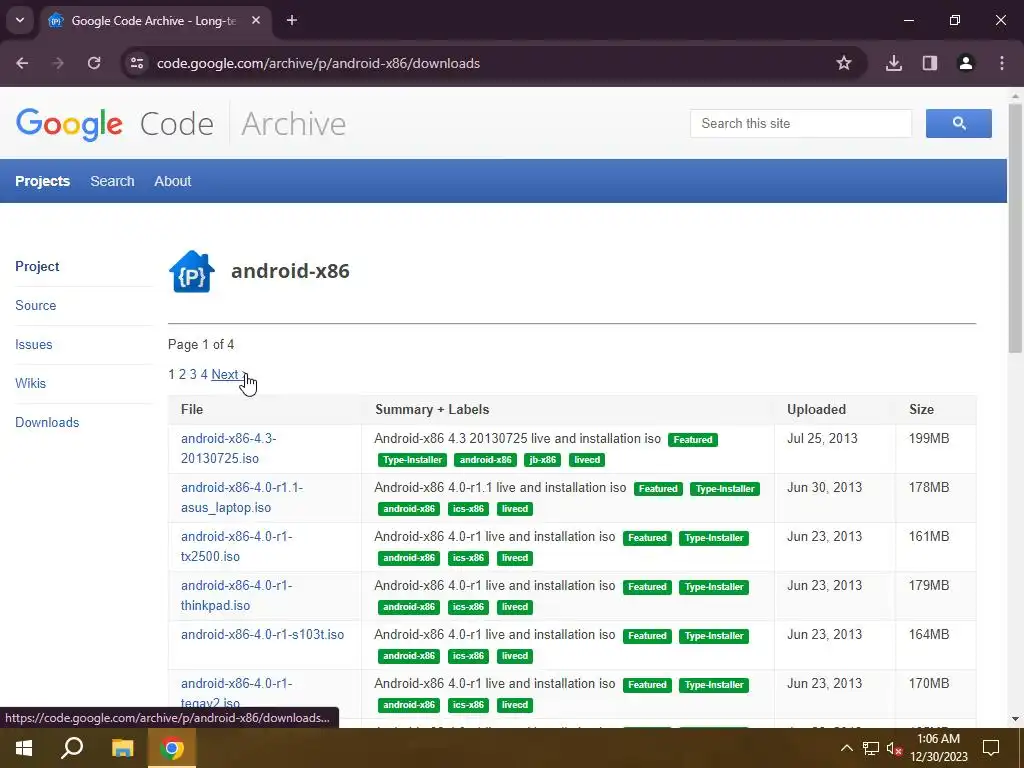Screen dimensions: 1024x768
Task: Click Jul 25, 2013 upload date
Action: [x=822, y=439]
